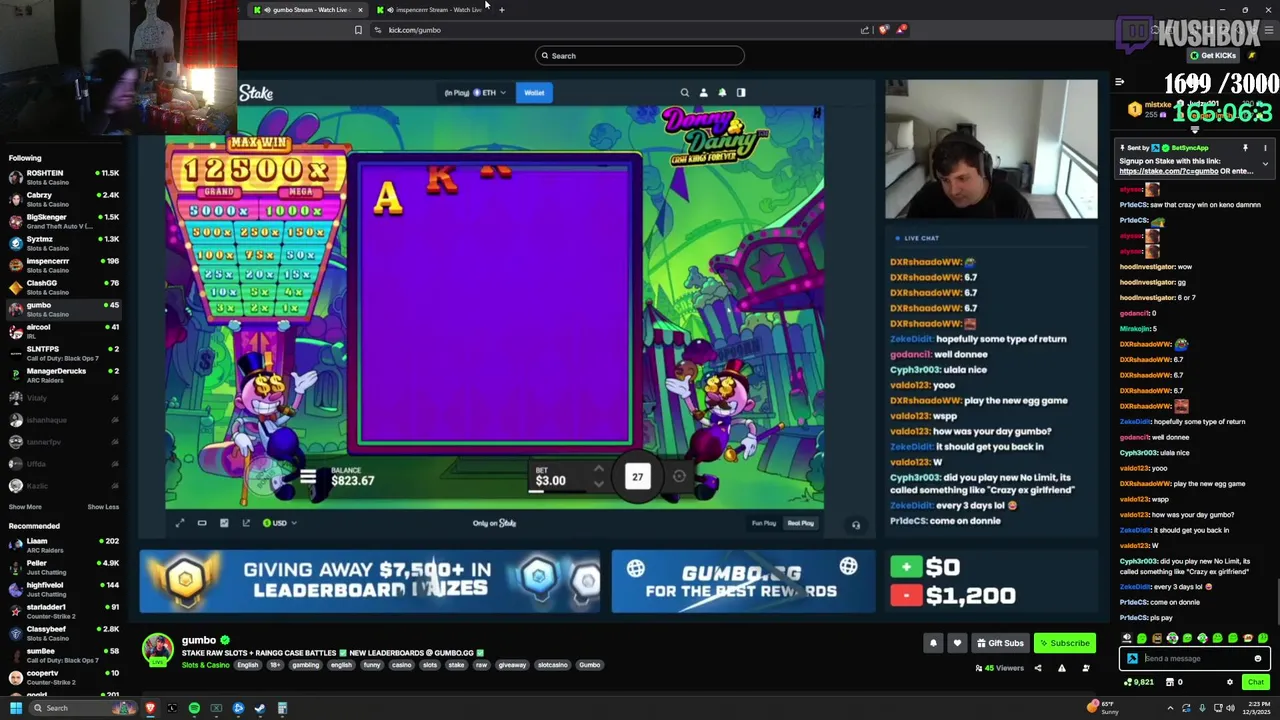Open the emoji picker in chat box

[1258, 659]
